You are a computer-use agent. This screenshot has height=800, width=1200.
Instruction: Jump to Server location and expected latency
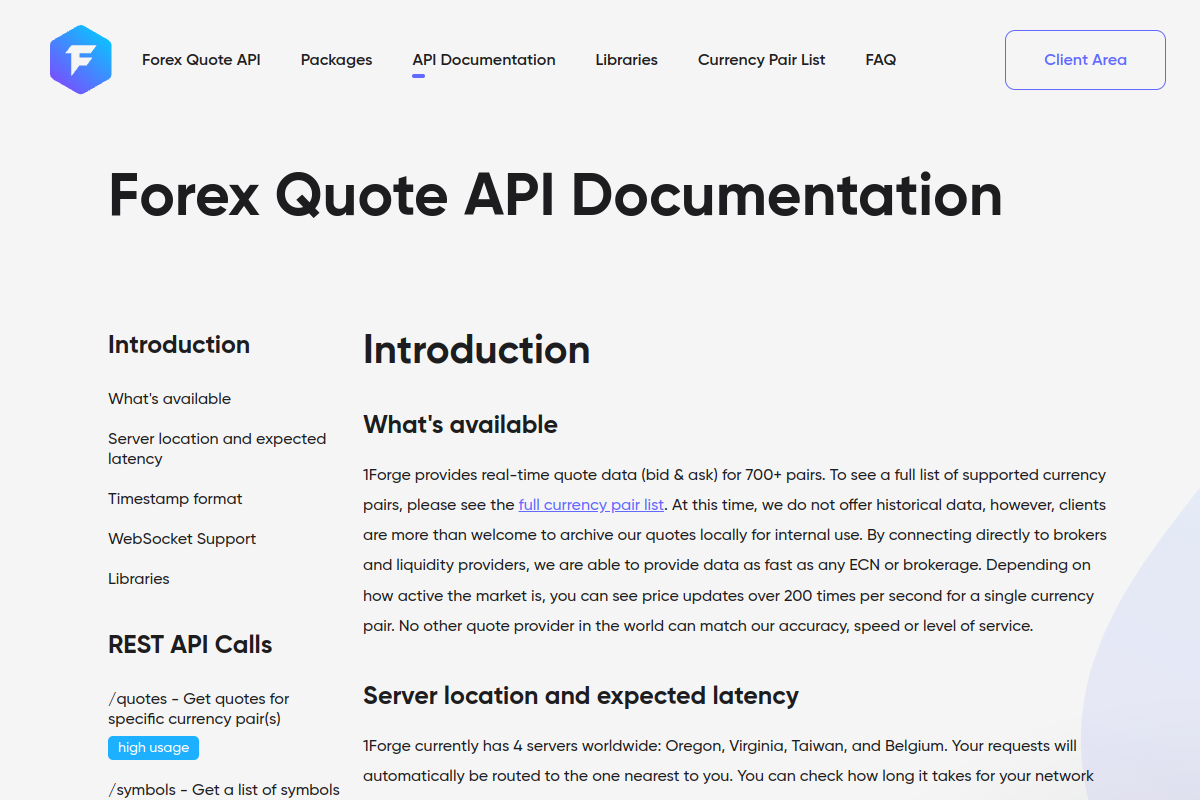click(x=217, y=449)
